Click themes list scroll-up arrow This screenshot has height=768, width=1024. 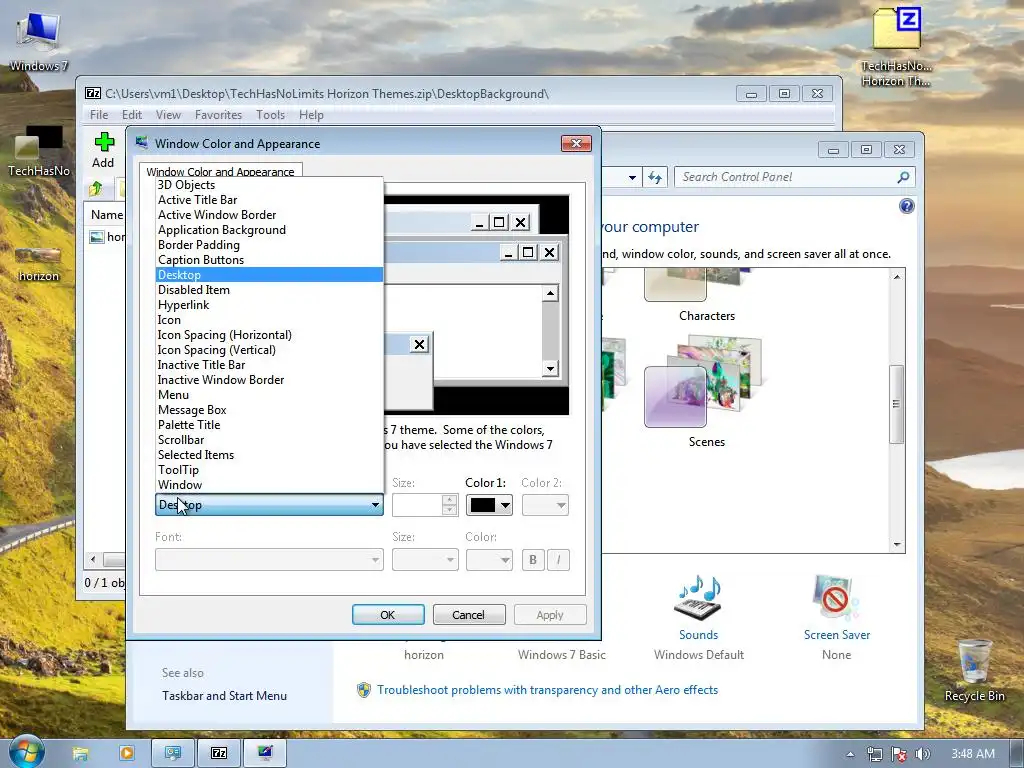[897, 277]
